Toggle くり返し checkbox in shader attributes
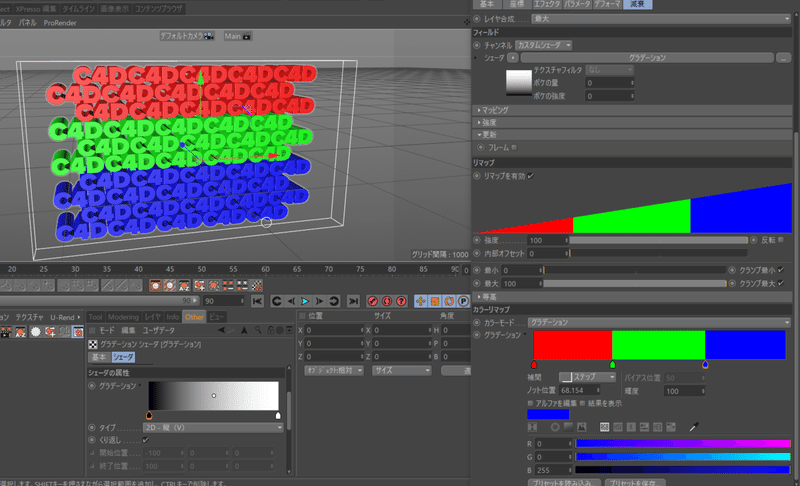 pos(145,440)
